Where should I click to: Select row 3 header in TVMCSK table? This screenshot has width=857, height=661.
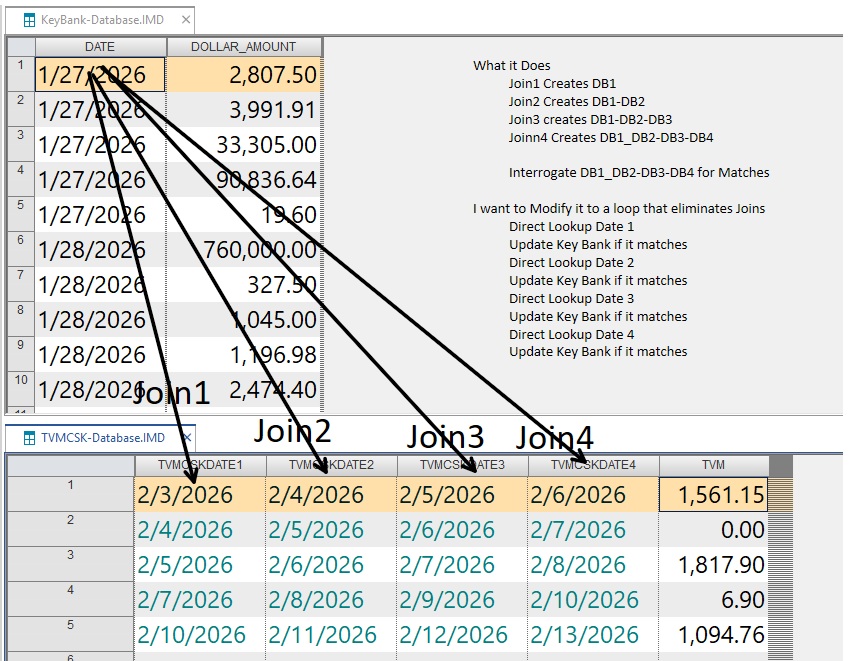[x=70, y=565]
